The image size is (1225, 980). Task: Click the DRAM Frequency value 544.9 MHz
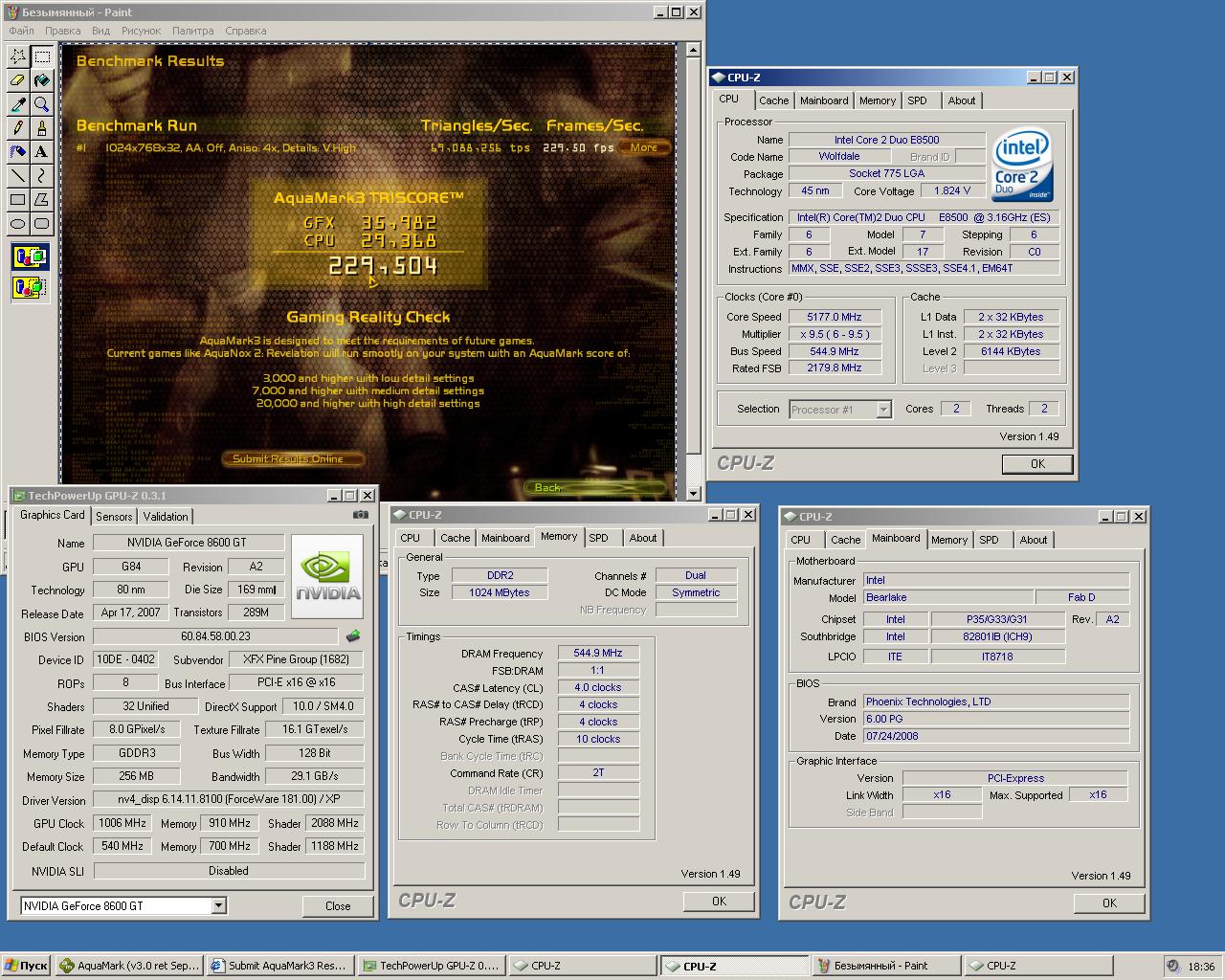598,654
